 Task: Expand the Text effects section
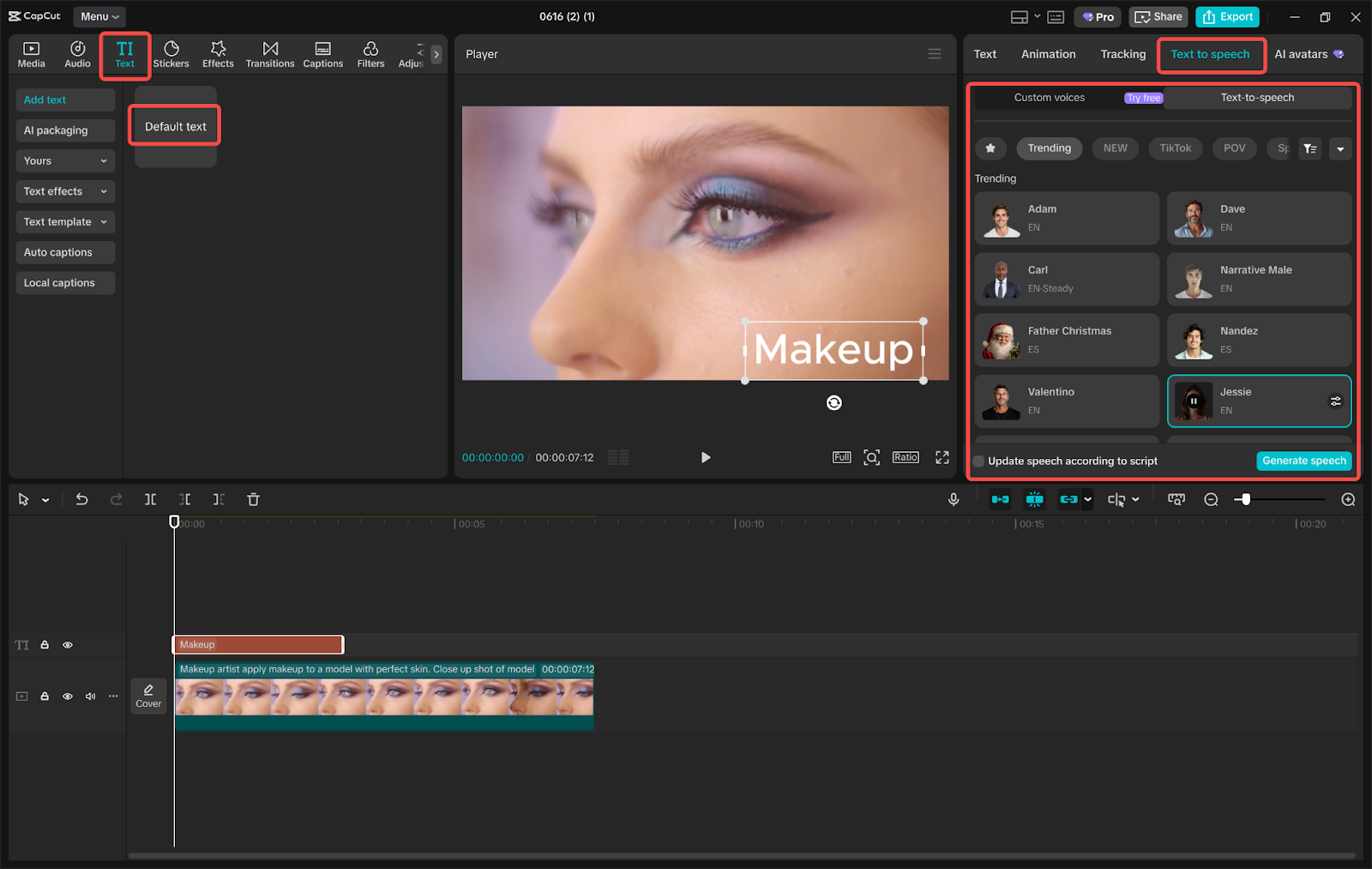click(65, 191)
